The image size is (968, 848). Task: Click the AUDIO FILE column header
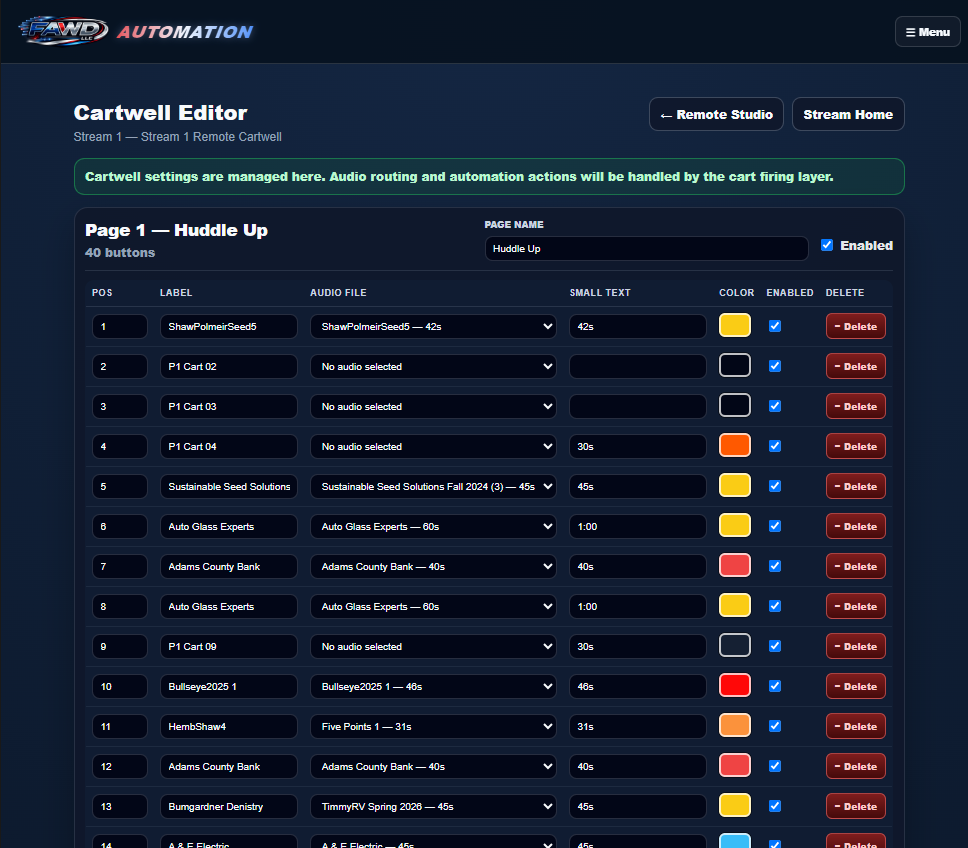[338, 293]
